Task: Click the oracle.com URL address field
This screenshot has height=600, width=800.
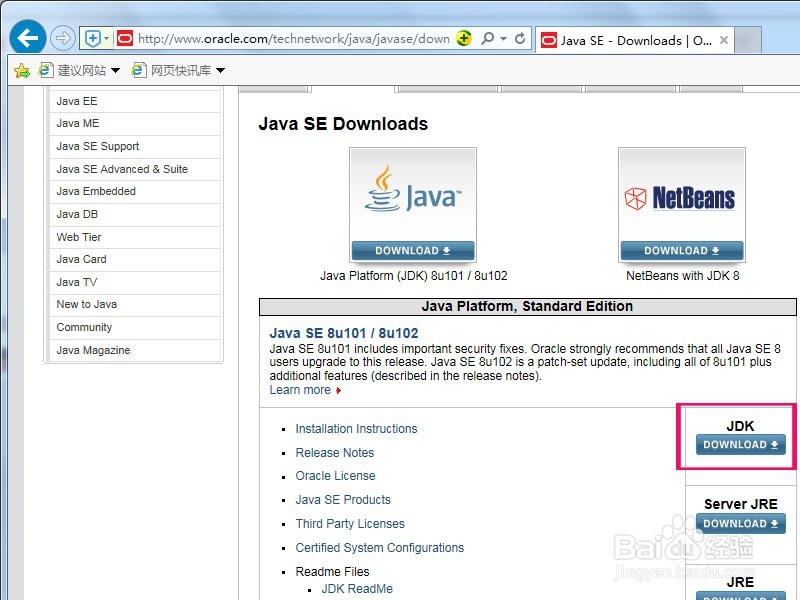Action: (x=293, y=39)
